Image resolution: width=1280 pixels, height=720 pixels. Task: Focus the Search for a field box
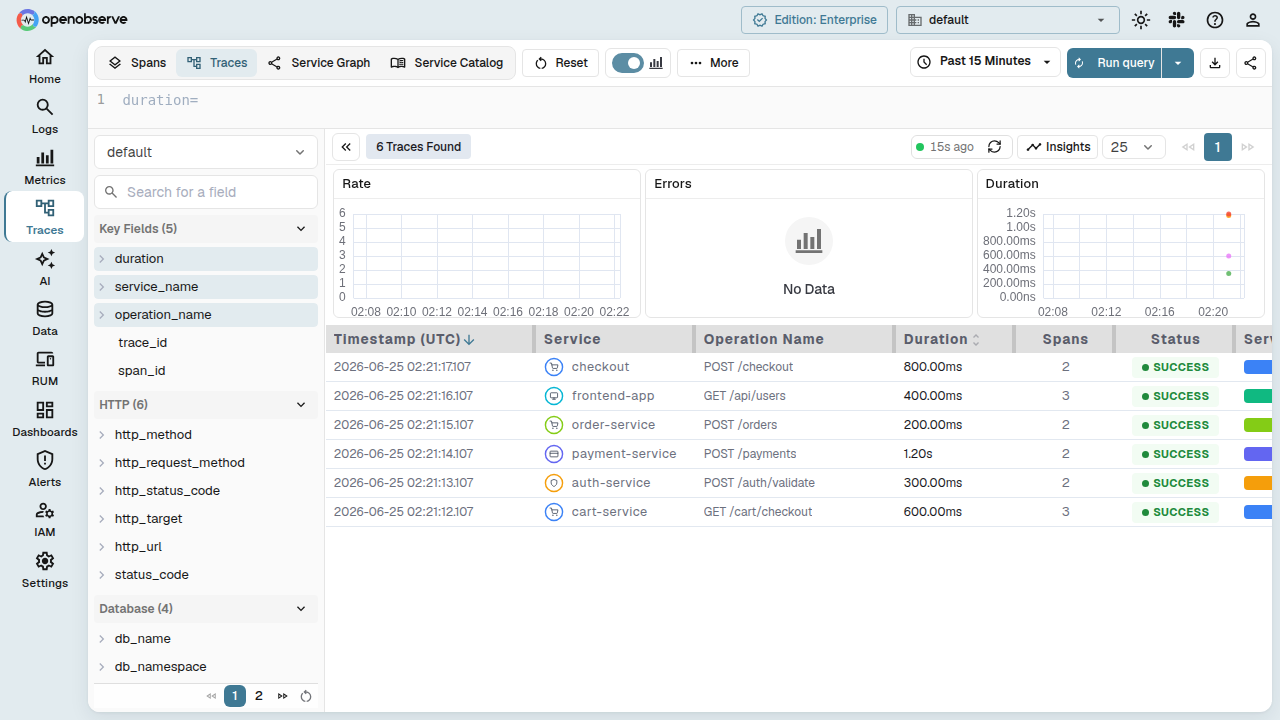[x=206, y=192]
